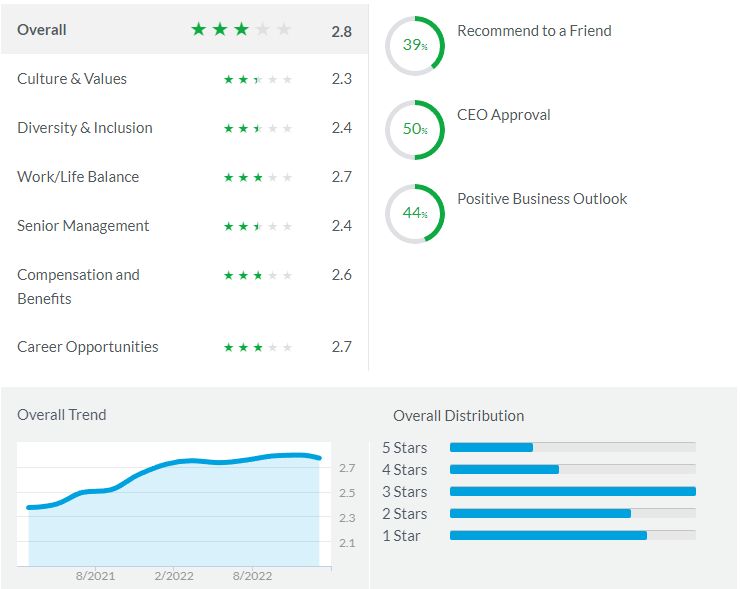
Task: Select the Culture & Values category
Action: (x=72, y=79)
